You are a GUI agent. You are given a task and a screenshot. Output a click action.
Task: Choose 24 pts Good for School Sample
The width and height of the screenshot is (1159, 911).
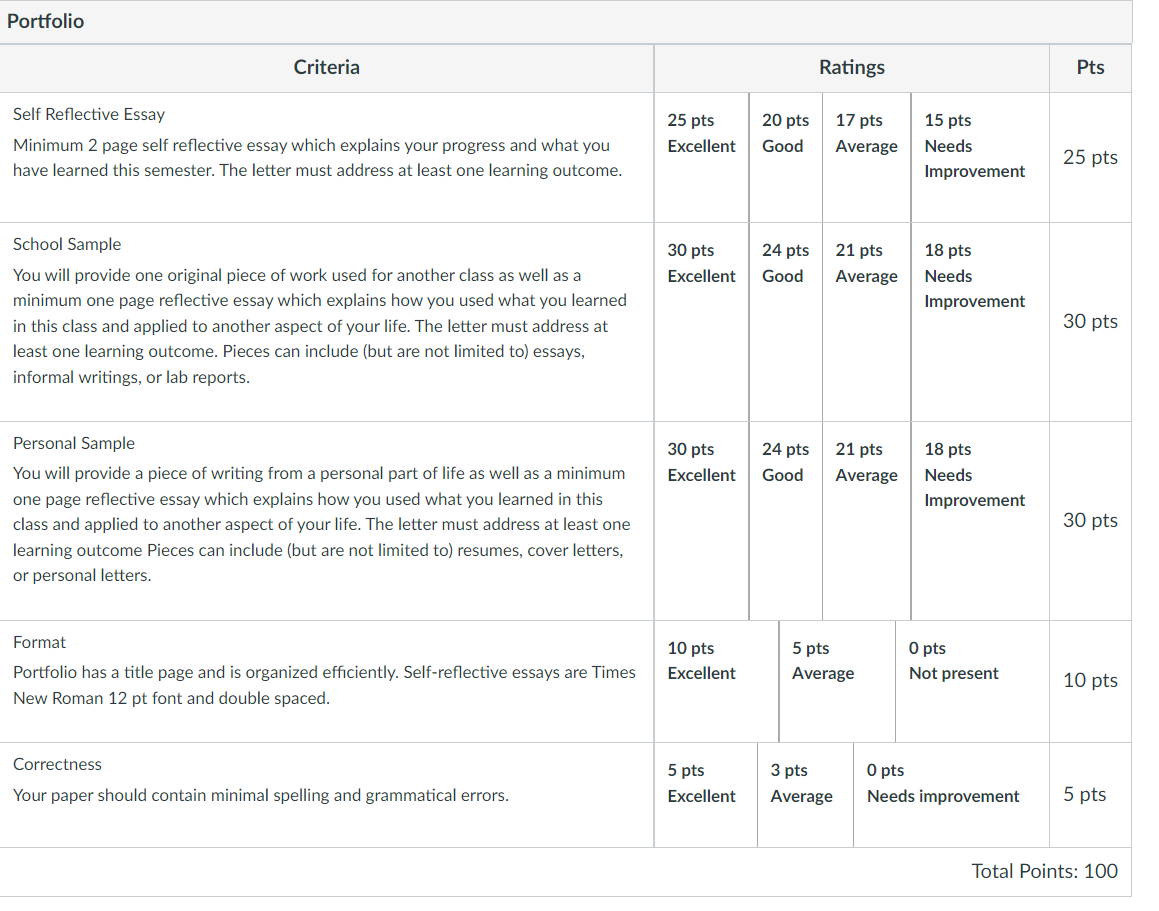[785, 322]
